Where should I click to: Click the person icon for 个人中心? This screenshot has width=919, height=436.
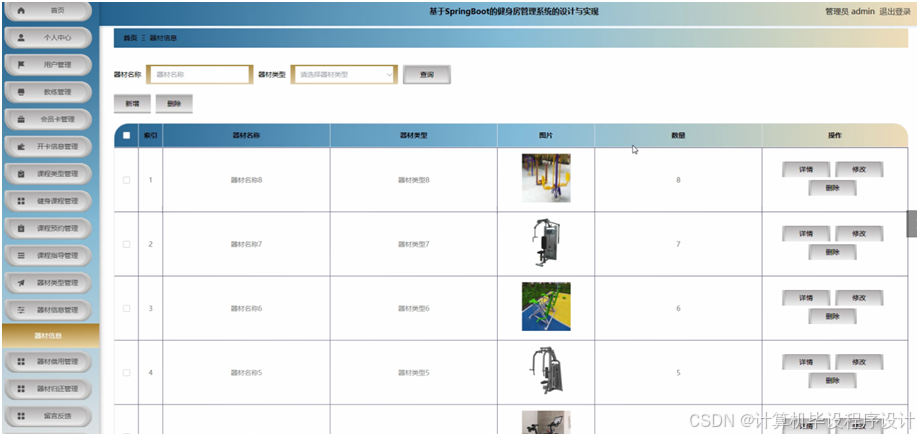pyautogui.click(x=22, y=38)
